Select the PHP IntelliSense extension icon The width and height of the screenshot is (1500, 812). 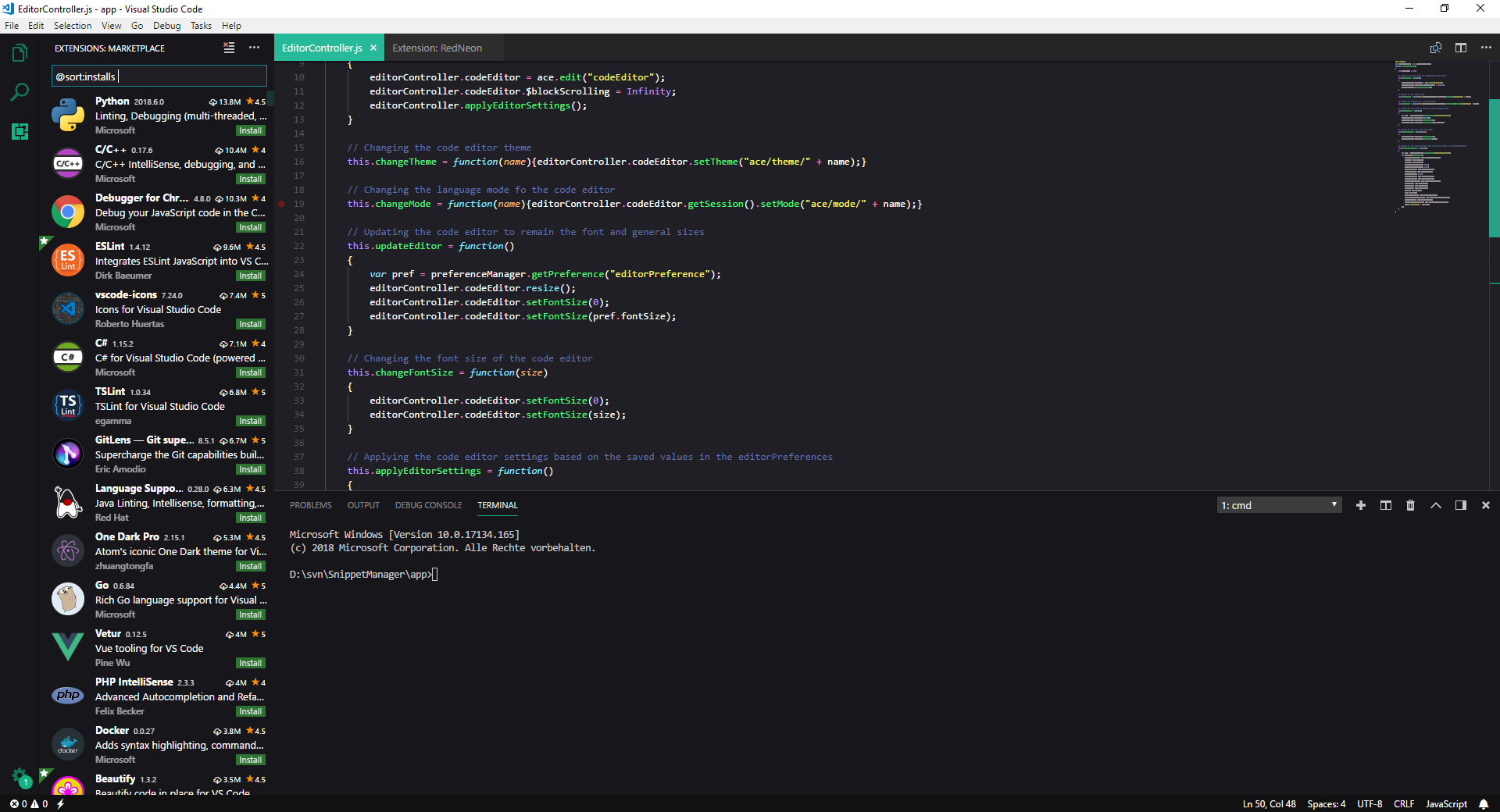pos(68,696)
